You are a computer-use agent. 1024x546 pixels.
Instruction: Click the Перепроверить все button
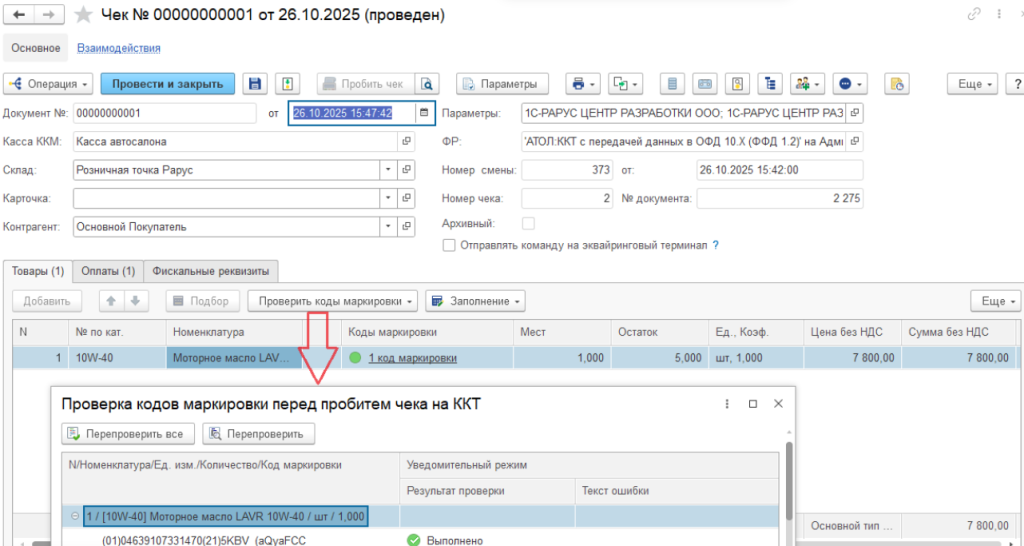(x=127, y=433)
